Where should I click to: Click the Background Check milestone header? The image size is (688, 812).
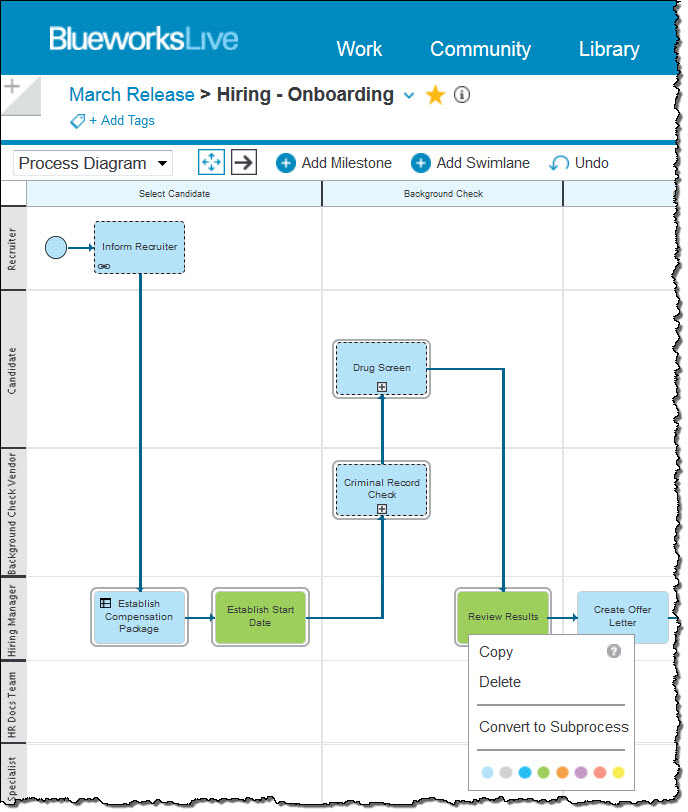tap(443, 194)
